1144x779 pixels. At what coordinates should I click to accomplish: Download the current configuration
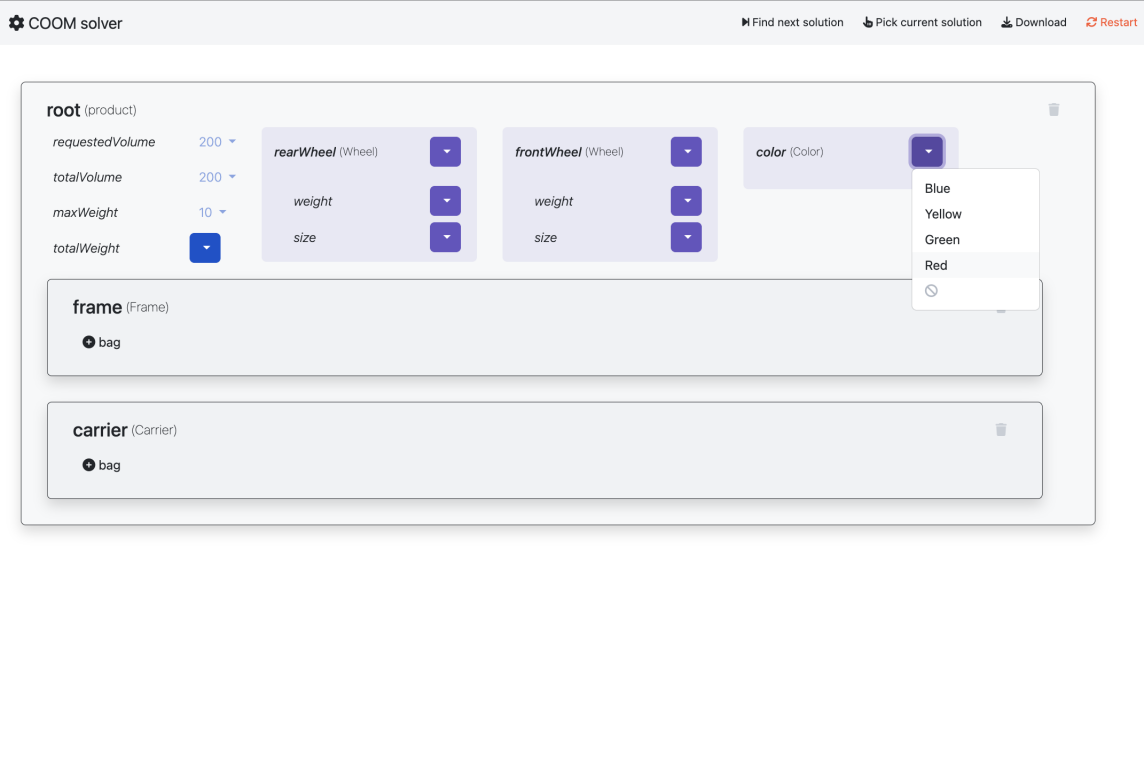pyautogui.click(x=1033, y=22)
